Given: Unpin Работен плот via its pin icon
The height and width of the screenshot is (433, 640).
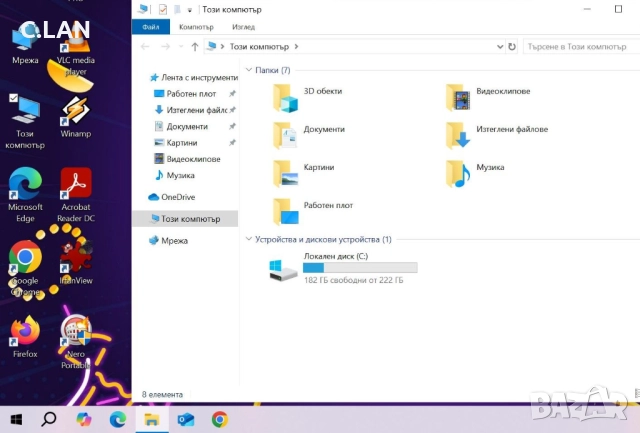Looking at the screenshot, I should click(232, 94).
